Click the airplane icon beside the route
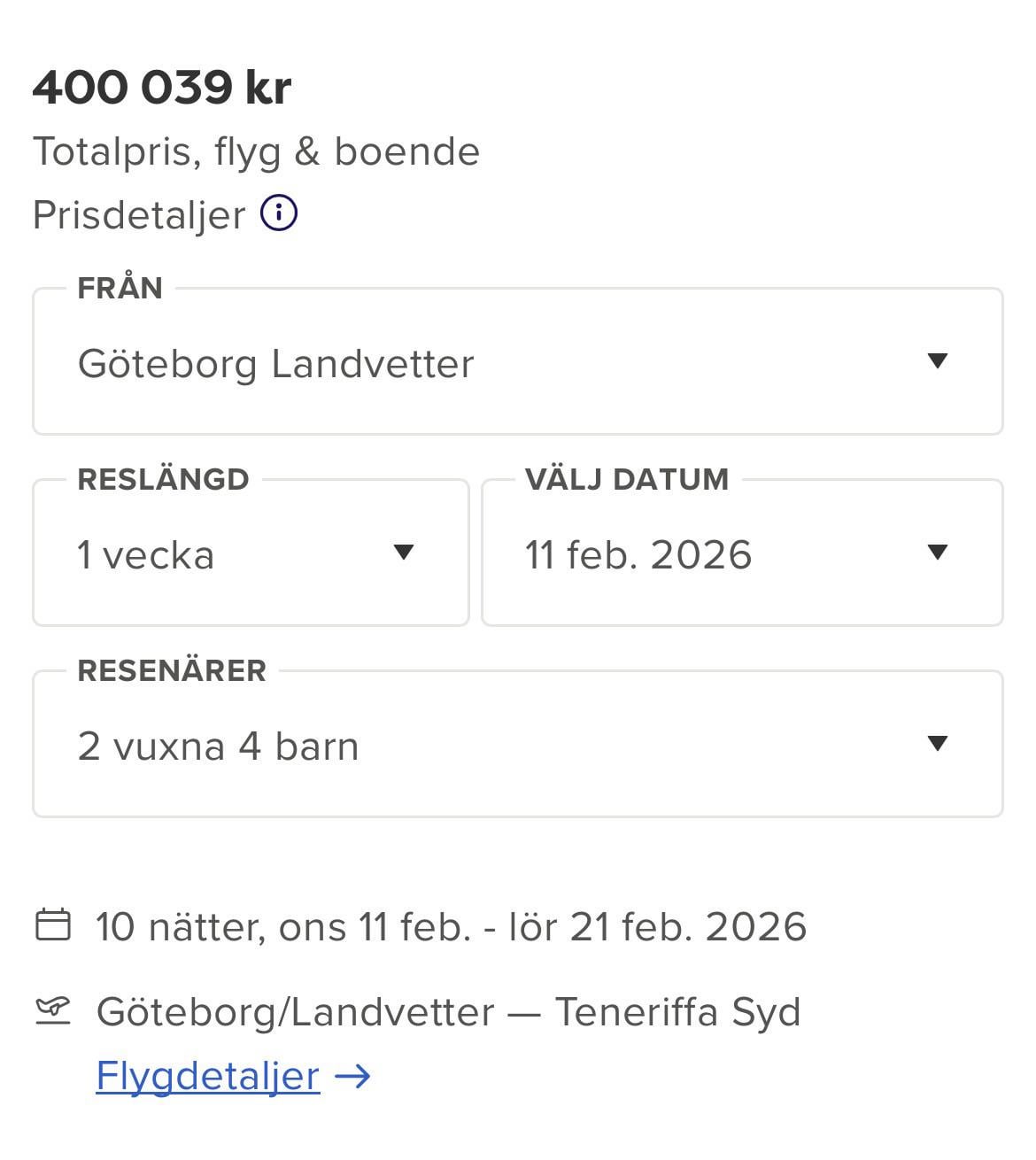This screenshot has width=1036, height=1160. (x=53, y=1009)
